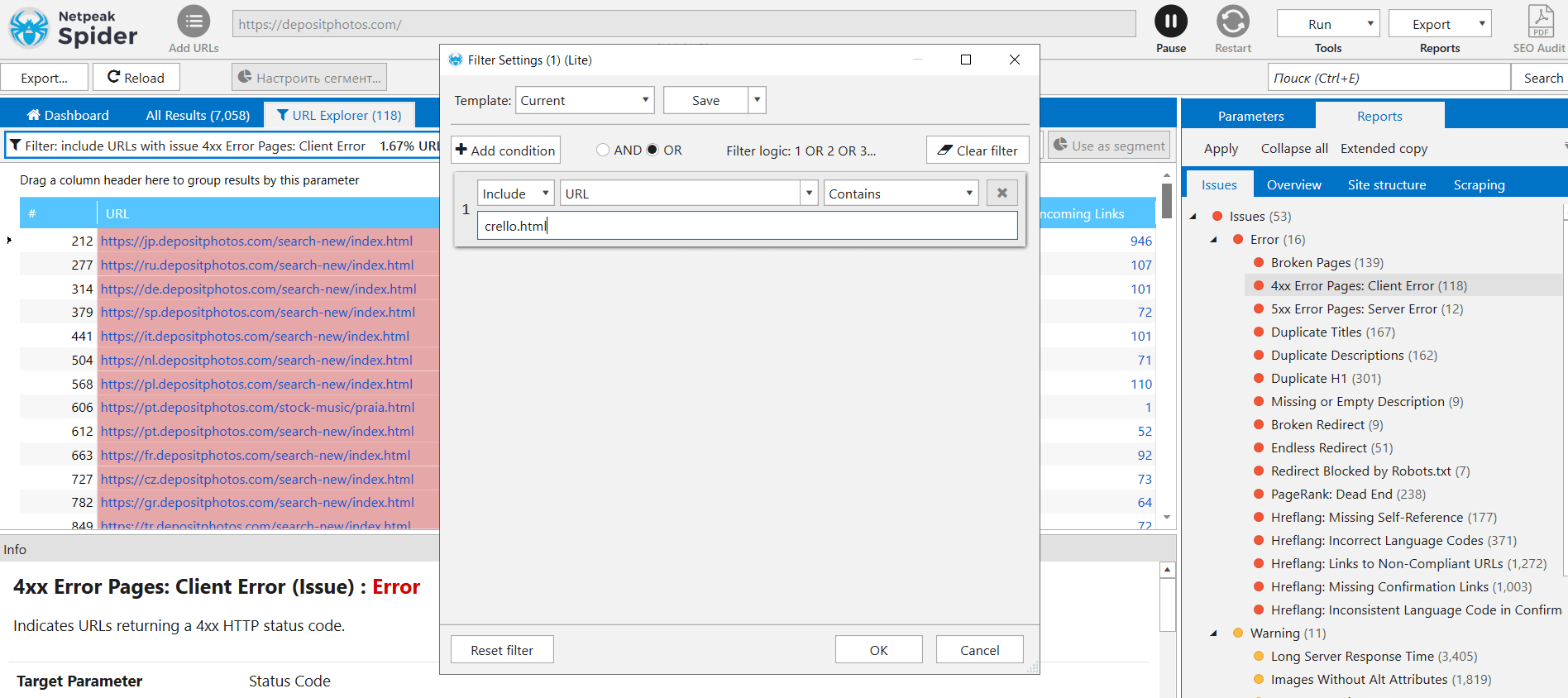Click the Search button
The width and height of the screenshot is (1568, 698).
pyautogui.click(x=1542, y=78)
